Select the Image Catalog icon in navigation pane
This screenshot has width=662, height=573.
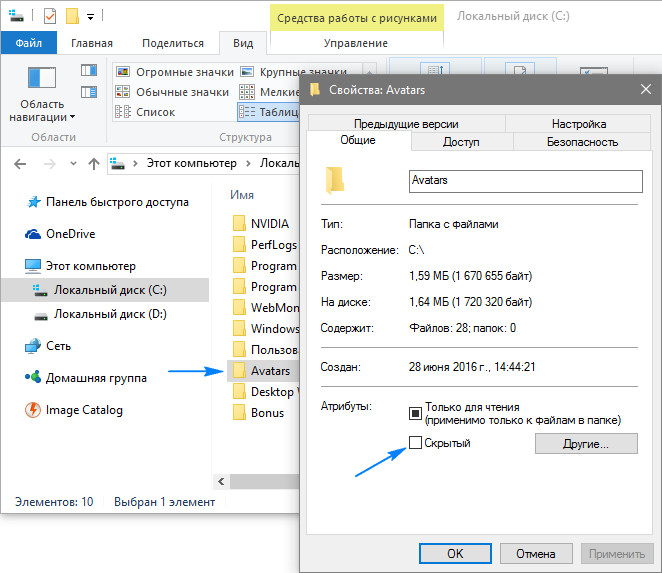[x=32, y=410]
